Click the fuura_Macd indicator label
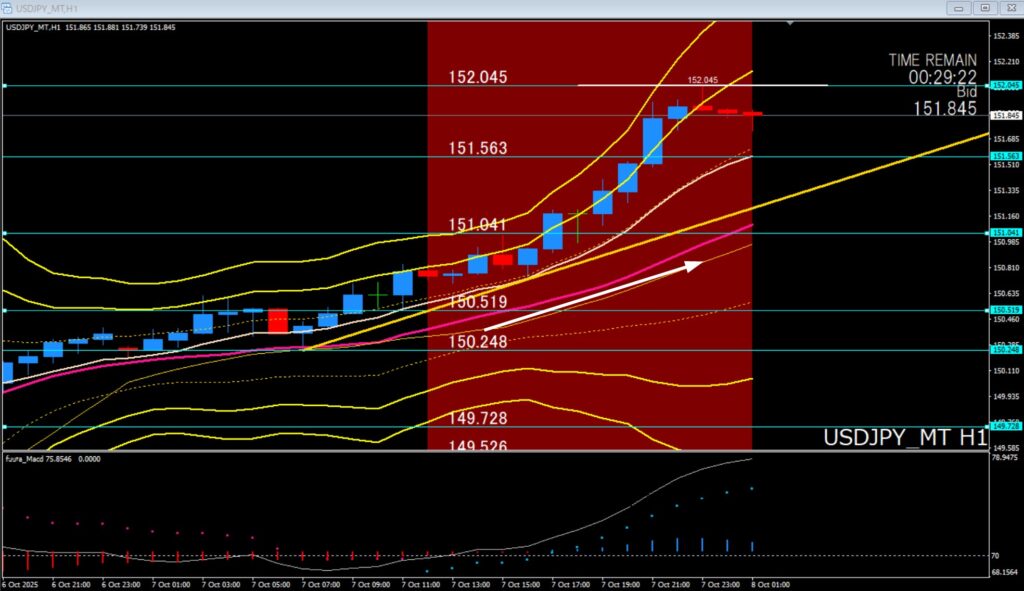 (x=29, y=458)
